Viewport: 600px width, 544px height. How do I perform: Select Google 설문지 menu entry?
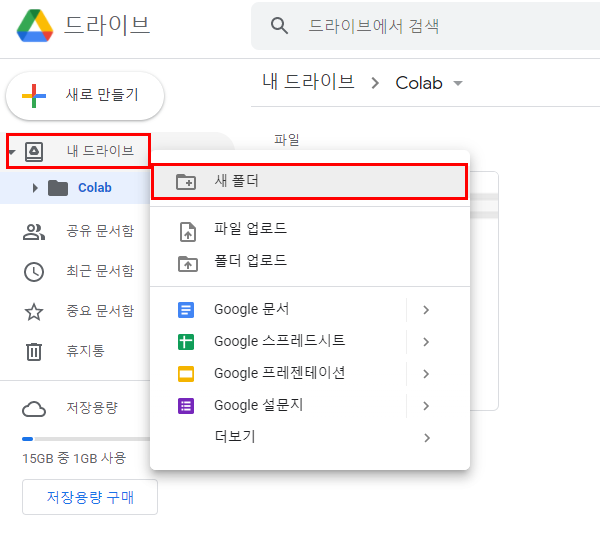tap(310, 406)
